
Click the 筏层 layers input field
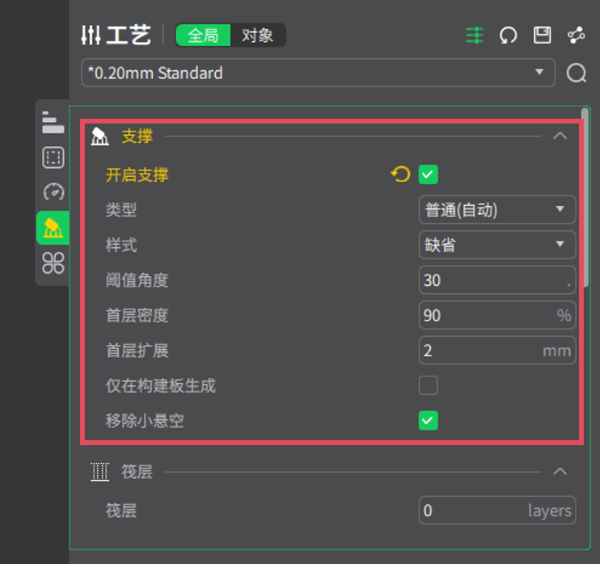[x=497, y=510]
